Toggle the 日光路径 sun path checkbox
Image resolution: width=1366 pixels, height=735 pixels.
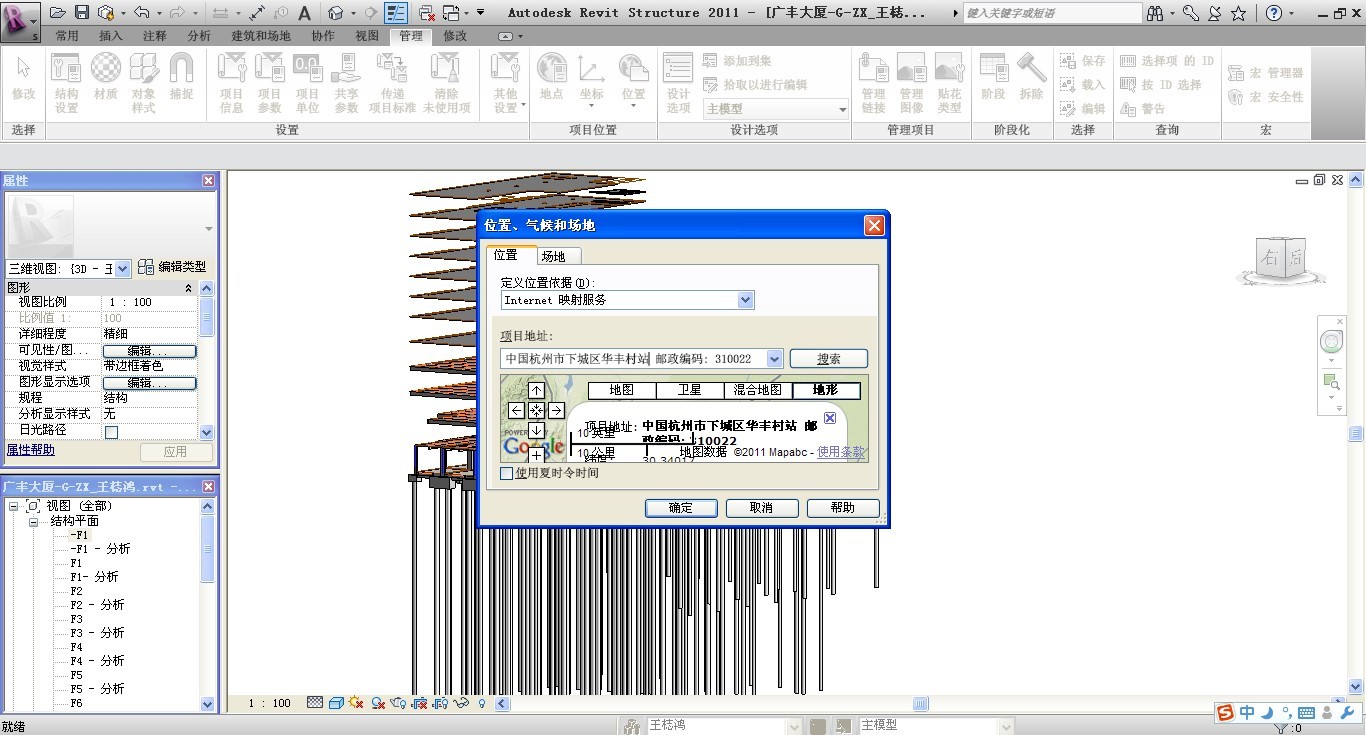tap(111, 432)
